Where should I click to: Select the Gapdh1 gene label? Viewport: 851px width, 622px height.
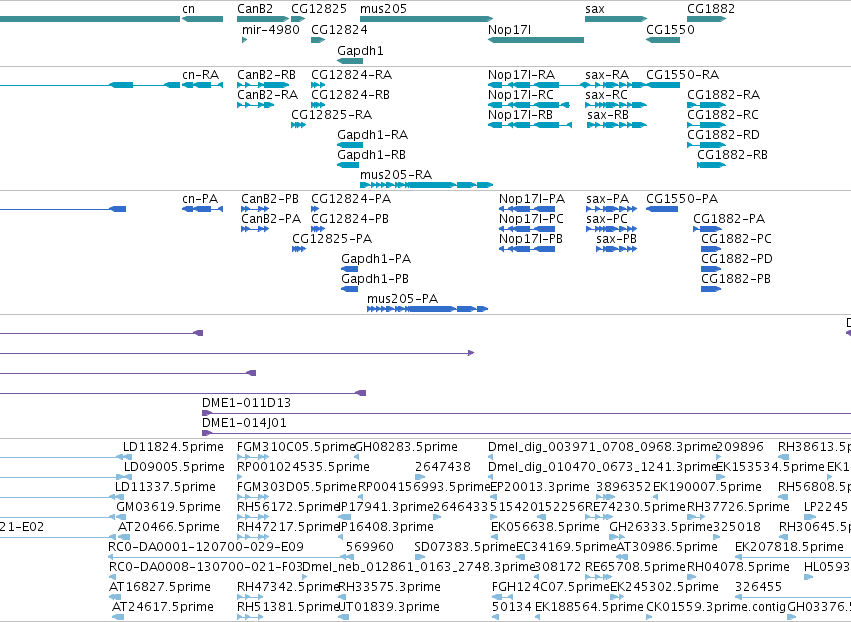(360, 50)
